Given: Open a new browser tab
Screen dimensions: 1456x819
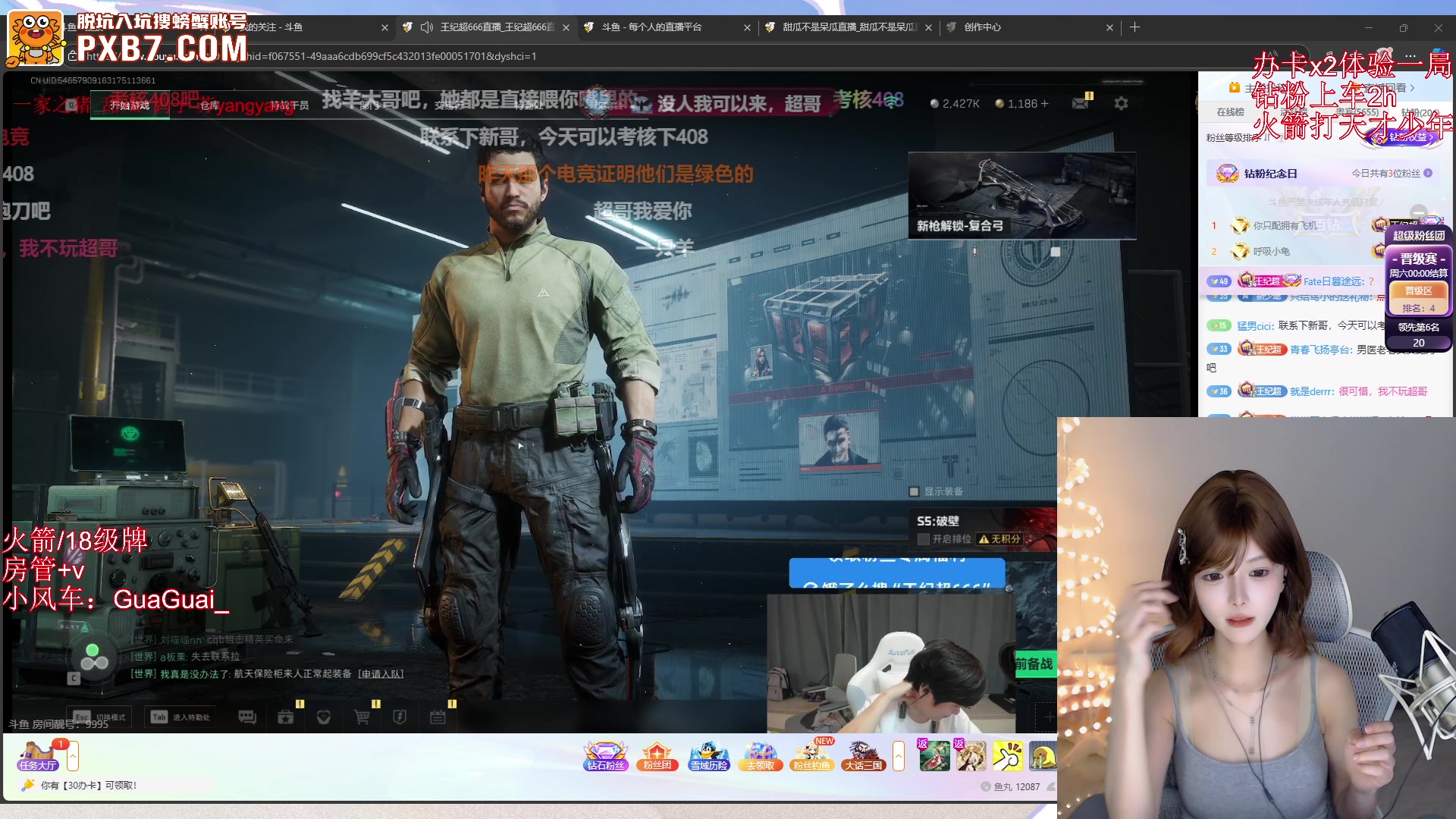Looking at the screenshot, I should point(1134,27).
